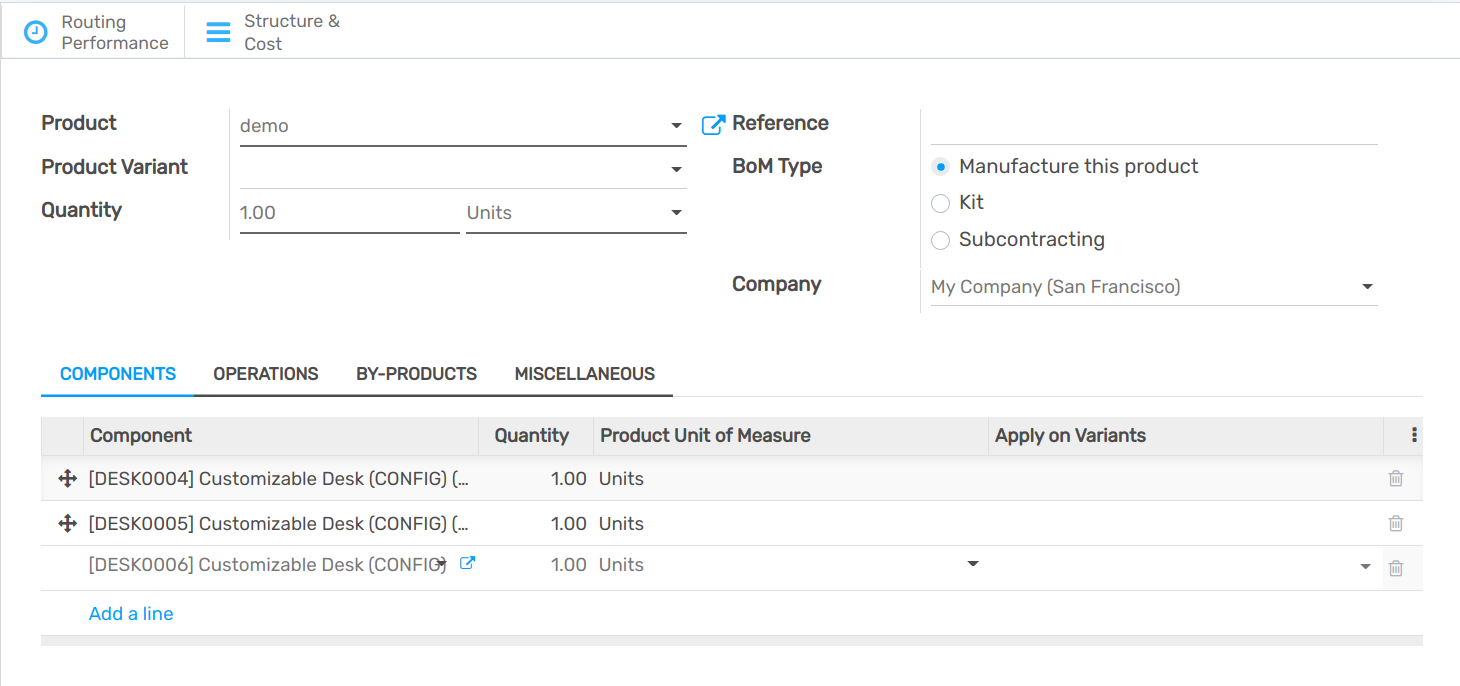Switch to the Operations tab
The width and height of the screenshot is (1460, 686).
[x=266, y=374]
